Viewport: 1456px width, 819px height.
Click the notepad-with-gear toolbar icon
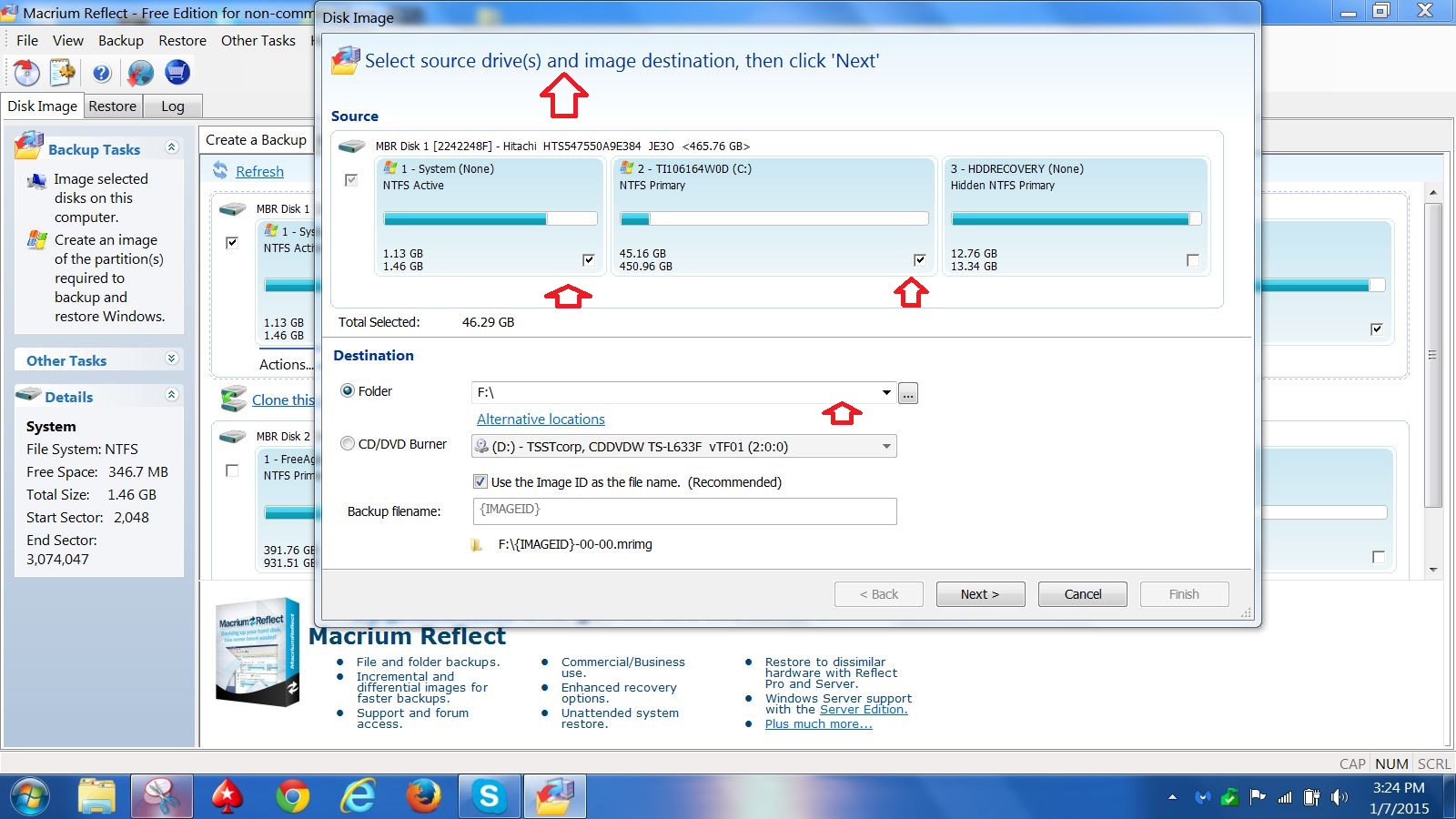[63, 72]
